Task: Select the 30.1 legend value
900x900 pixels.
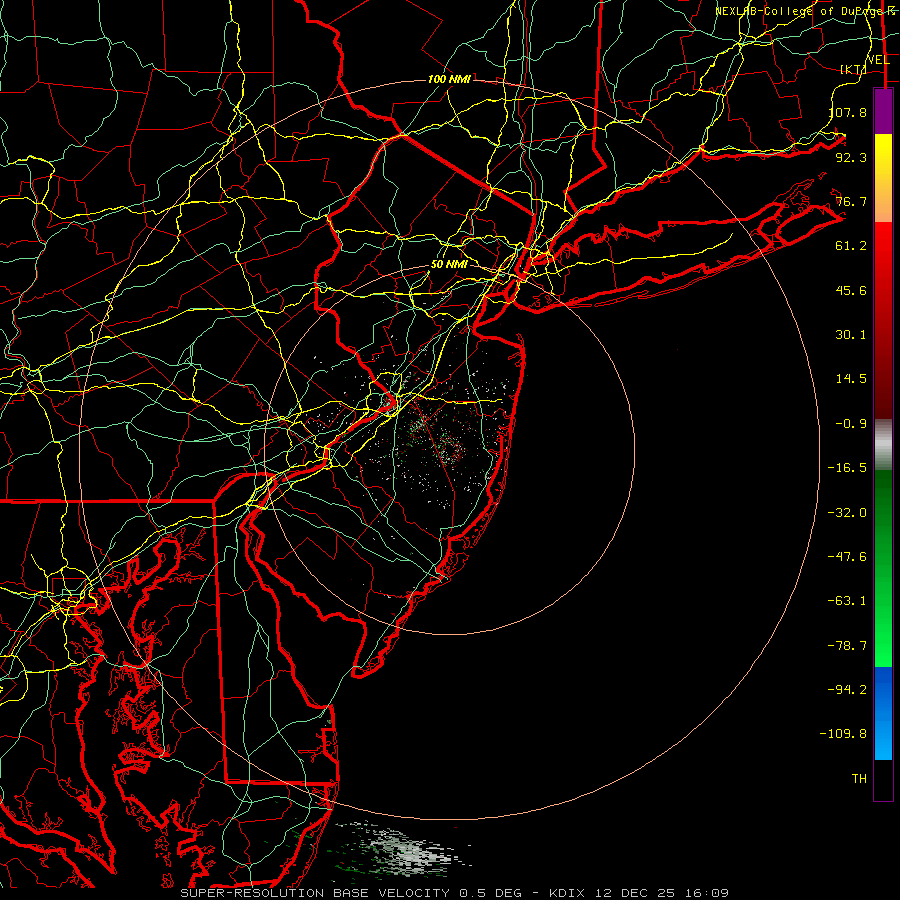Action: pyautogui.click(x=851, y=335)
